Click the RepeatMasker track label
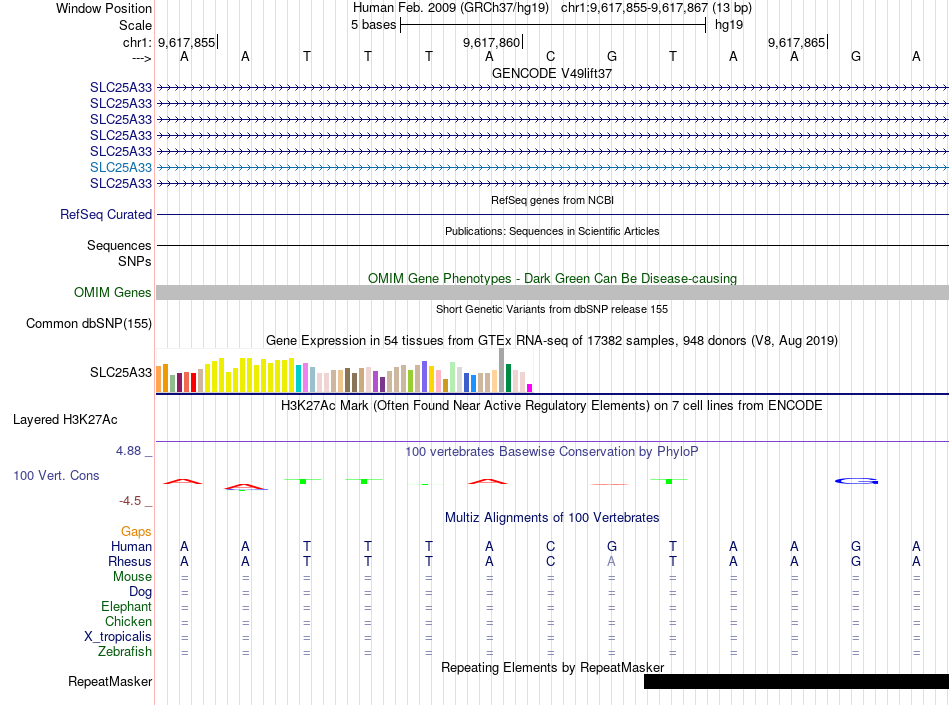The height and width of the screenshot is (705, 950). coord(110,681)
